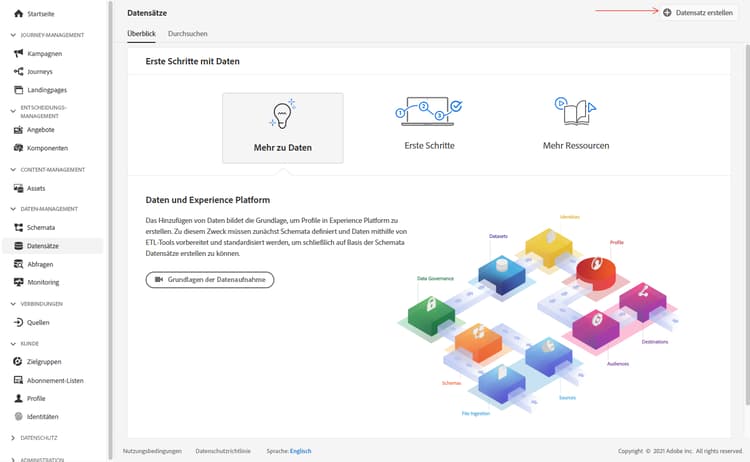The width and height of the screenshot is (750, 462).
Task: Click the lightbulb icon on Mehr zu Daten
Action: (283, 114)
